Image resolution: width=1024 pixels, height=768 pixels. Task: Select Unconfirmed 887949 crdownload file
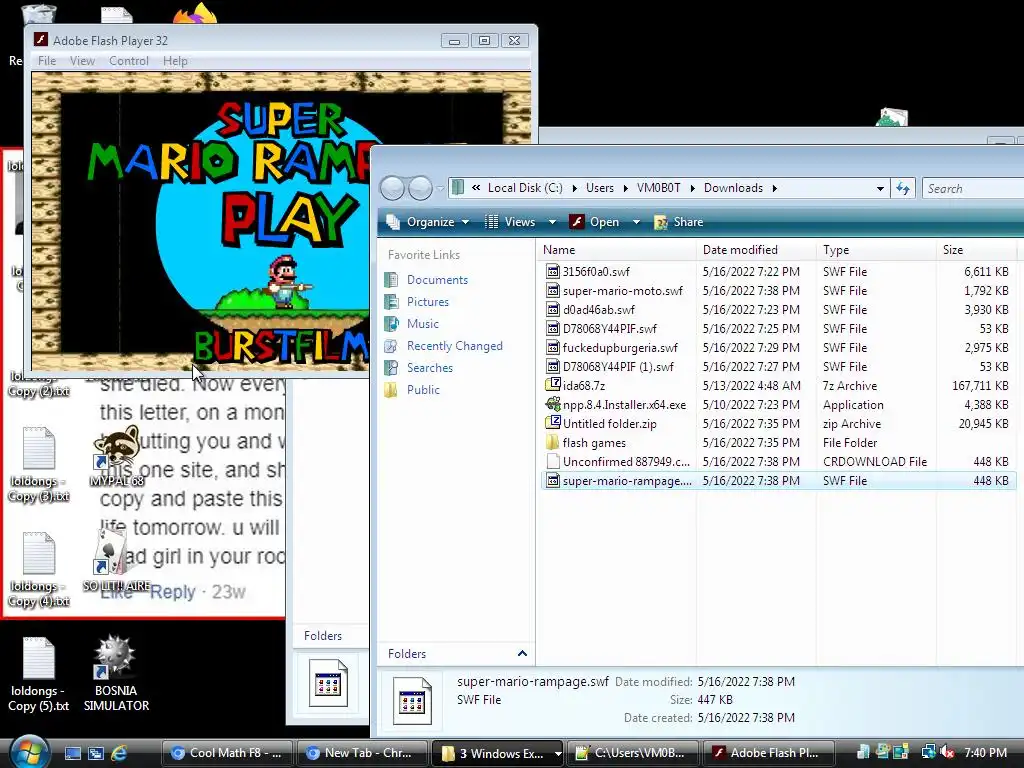[x=626, y=462]
